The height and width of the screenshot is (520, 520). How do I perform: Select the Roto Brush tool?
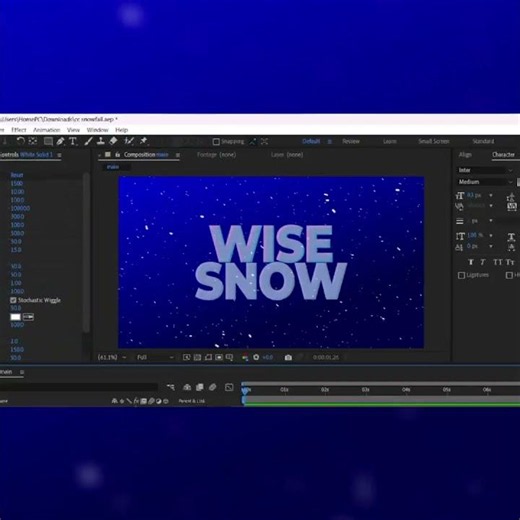tap(129, 141)
